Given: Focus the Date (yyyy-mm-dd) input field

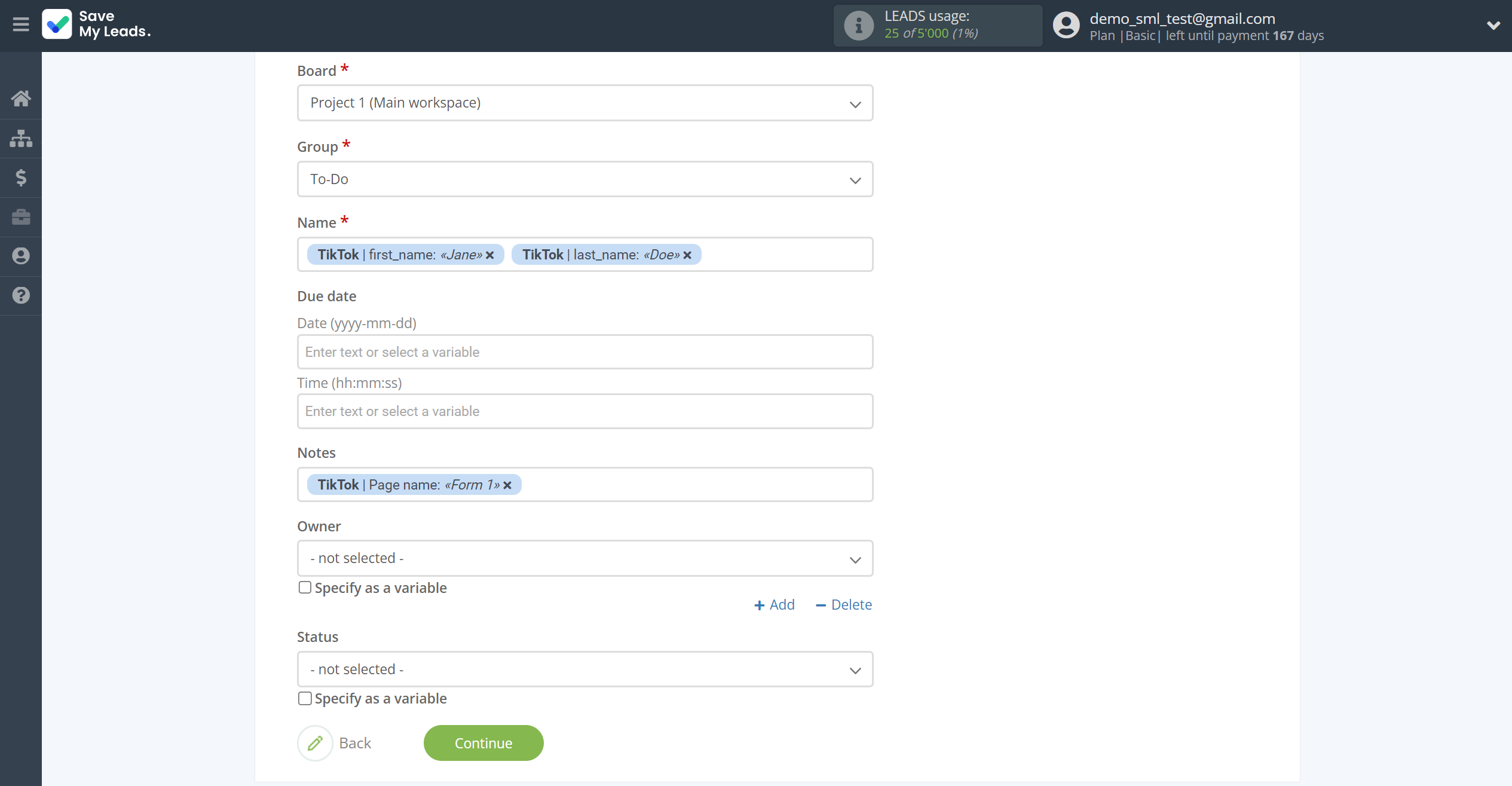Looking at the screenshot, I should tap(585, 352).
